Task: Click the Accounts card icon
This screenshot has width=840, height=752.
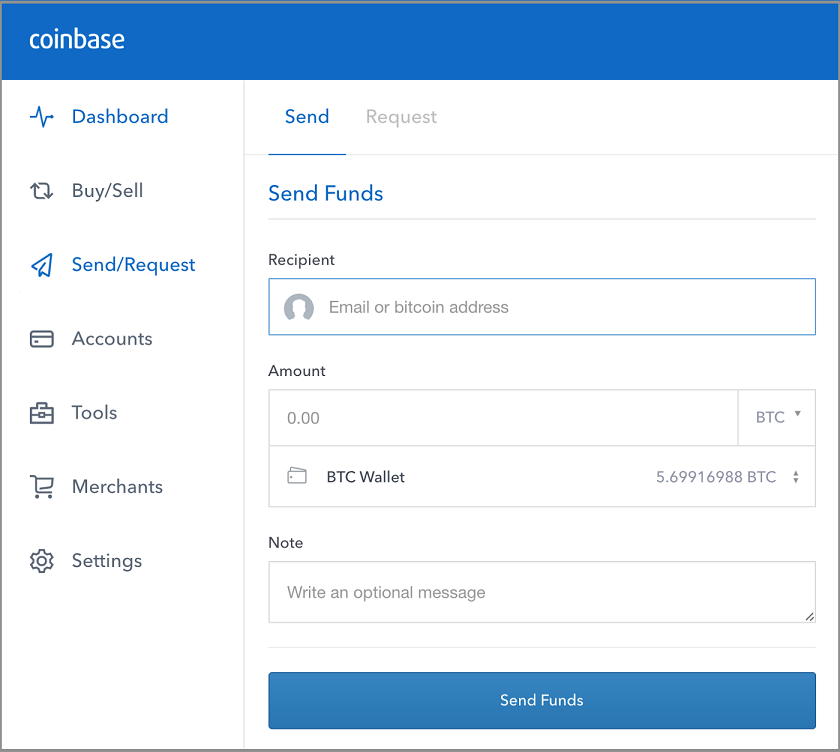Action: click(42, 339)
